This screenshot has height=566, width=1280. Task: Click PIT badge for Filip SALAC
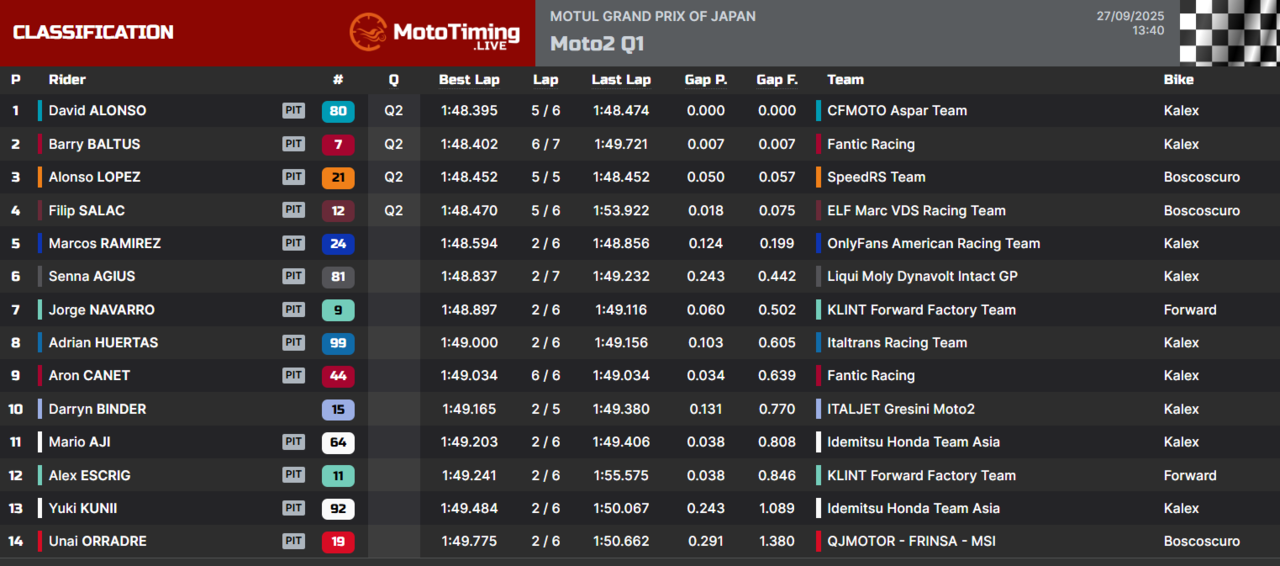coord(293,210)
